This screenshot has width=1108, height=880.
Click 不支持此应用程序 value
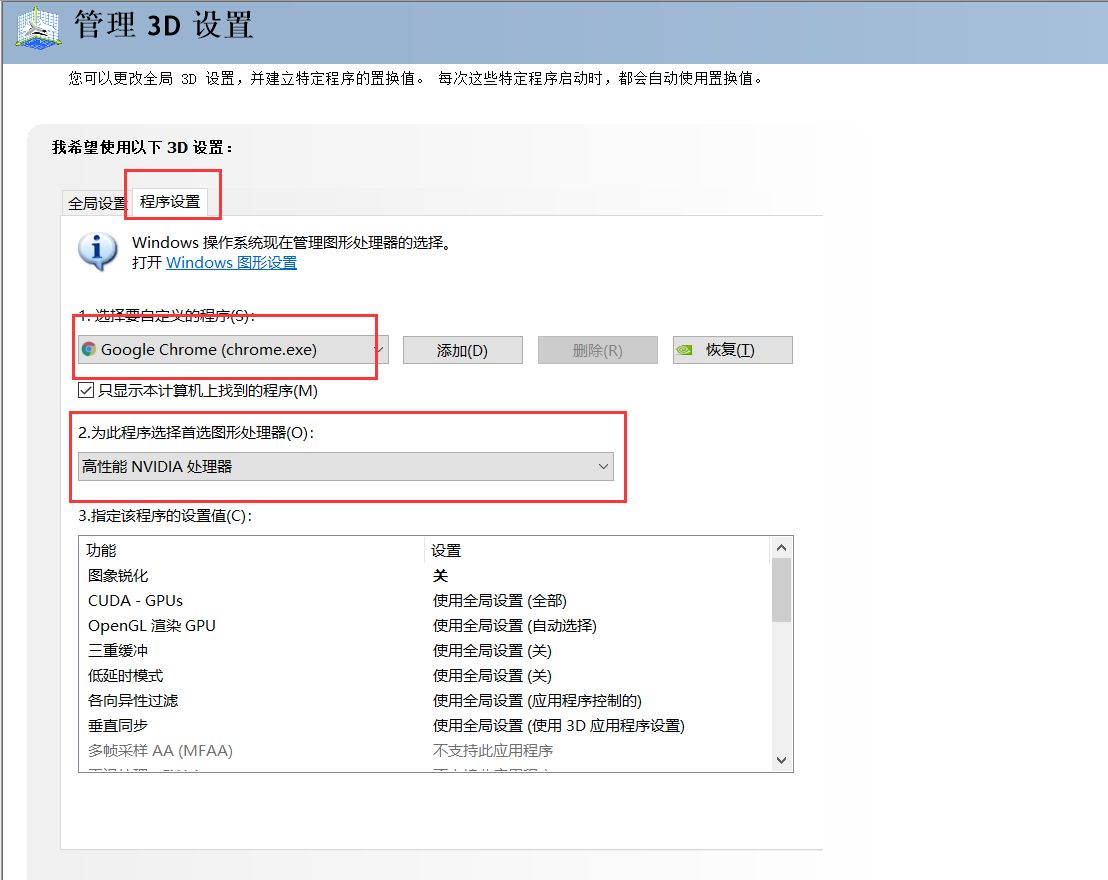click(x=493, y=751)
